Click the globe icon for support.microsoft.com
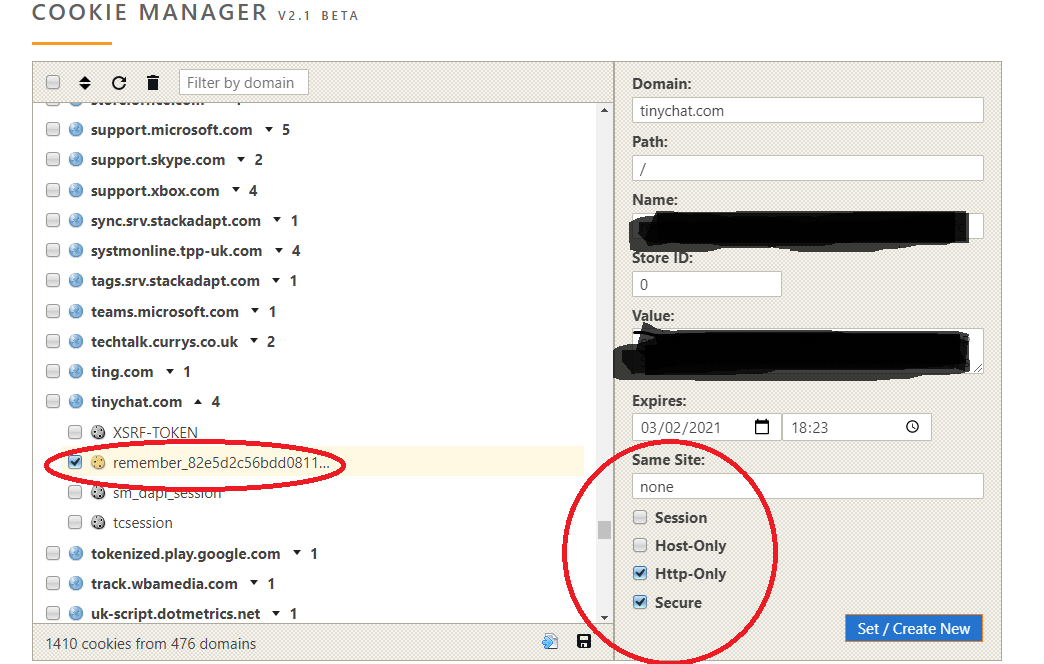The image size is (1044, 664). 76,129
